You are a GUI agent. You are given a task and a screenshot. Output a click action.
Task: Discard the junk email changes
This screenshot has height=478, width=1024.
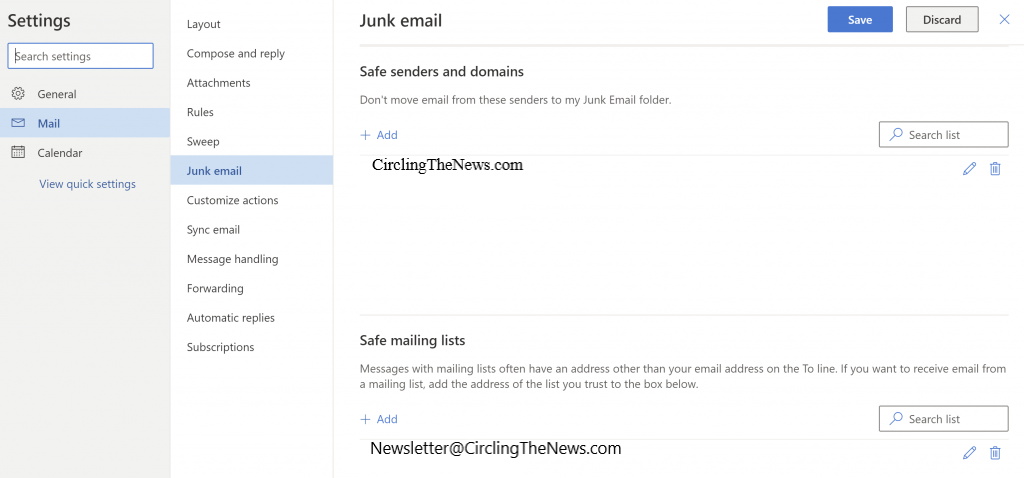942,20
